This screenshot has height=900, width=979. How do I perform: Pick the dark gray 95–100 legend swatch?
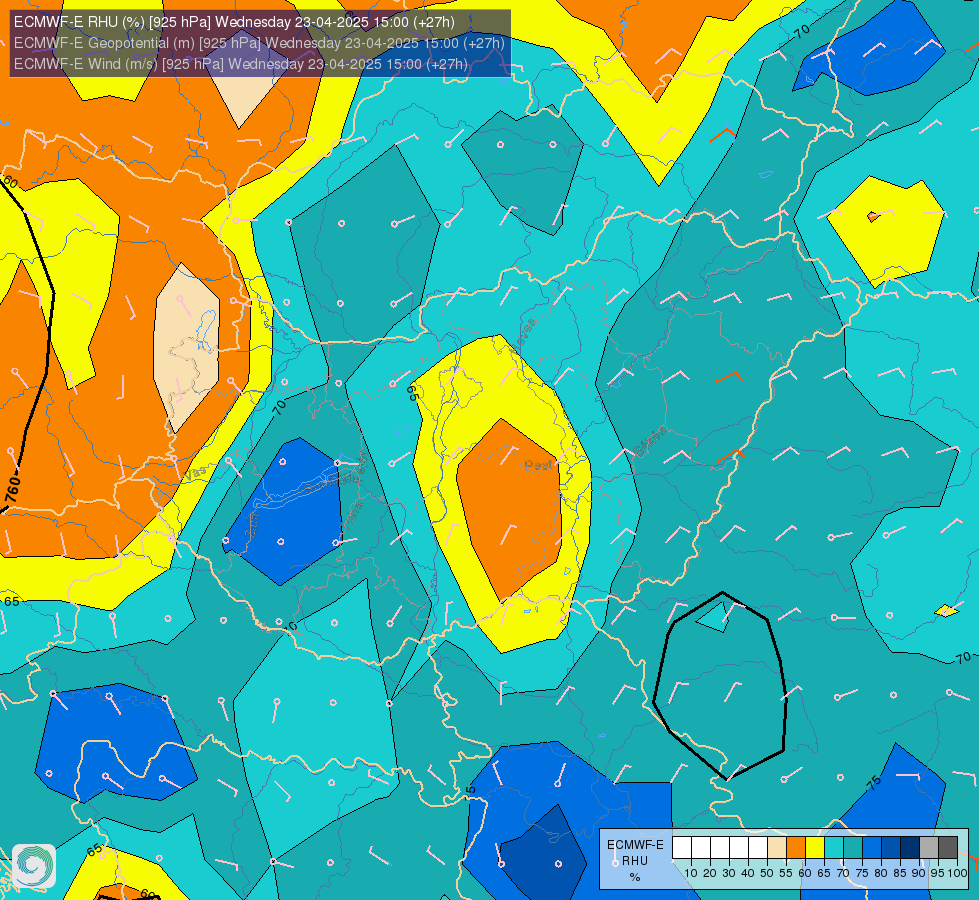pyautogui.click(x=948, y=848)
